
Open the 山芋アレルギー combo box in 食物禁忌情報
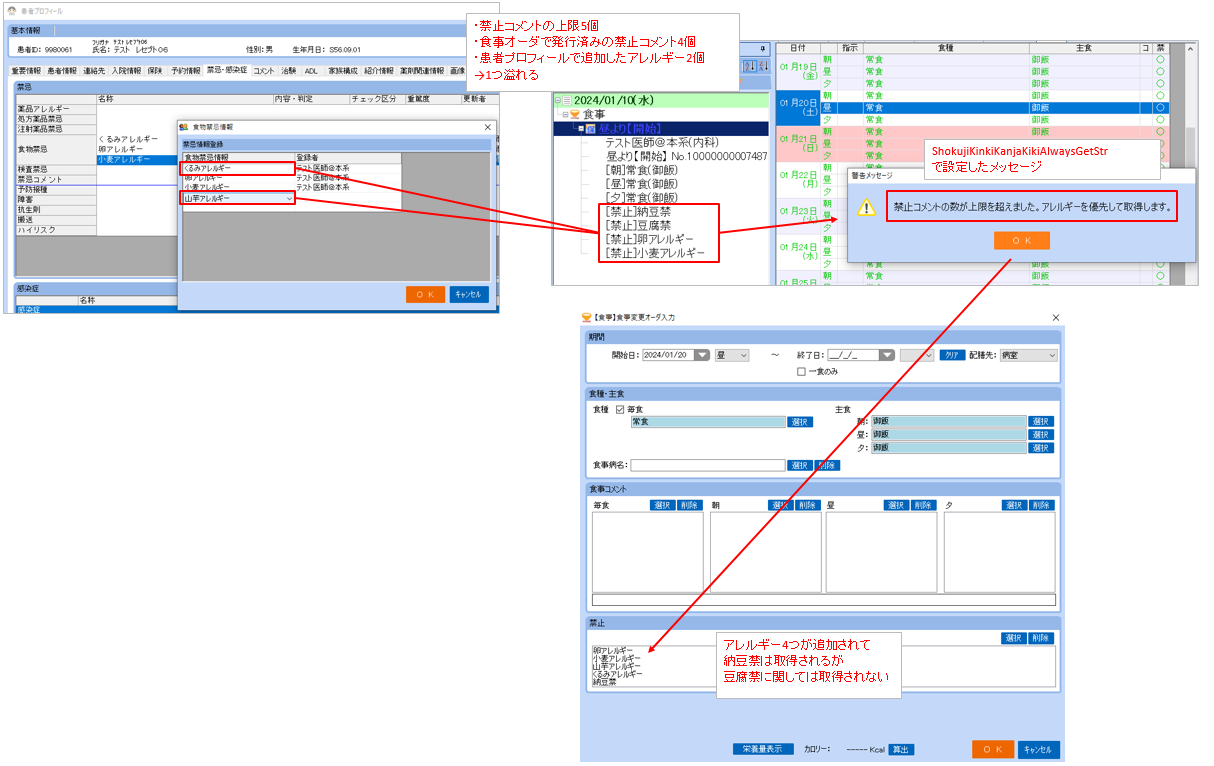coord(238,199)
